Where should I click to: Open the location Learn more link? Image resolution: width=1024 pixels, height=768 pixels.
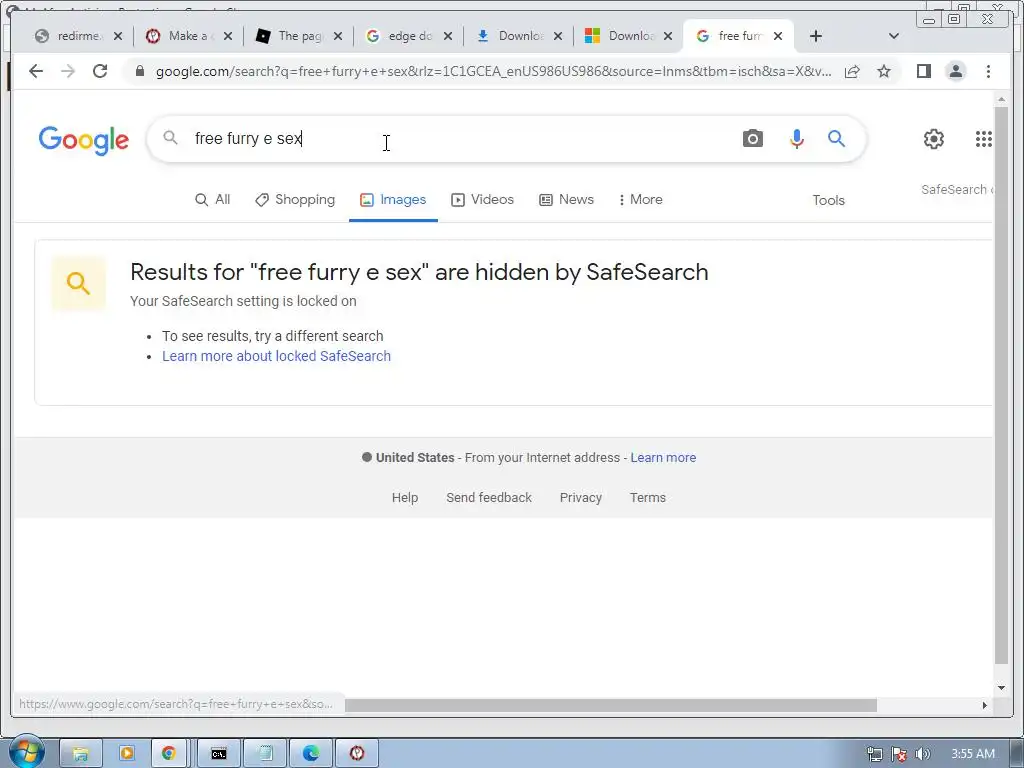(663, 458)
